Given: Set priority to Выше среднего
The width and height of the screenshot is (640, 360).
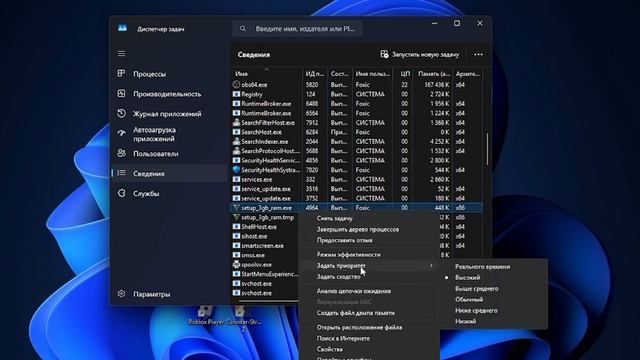Looking at the screenshot, I should 493,289.
